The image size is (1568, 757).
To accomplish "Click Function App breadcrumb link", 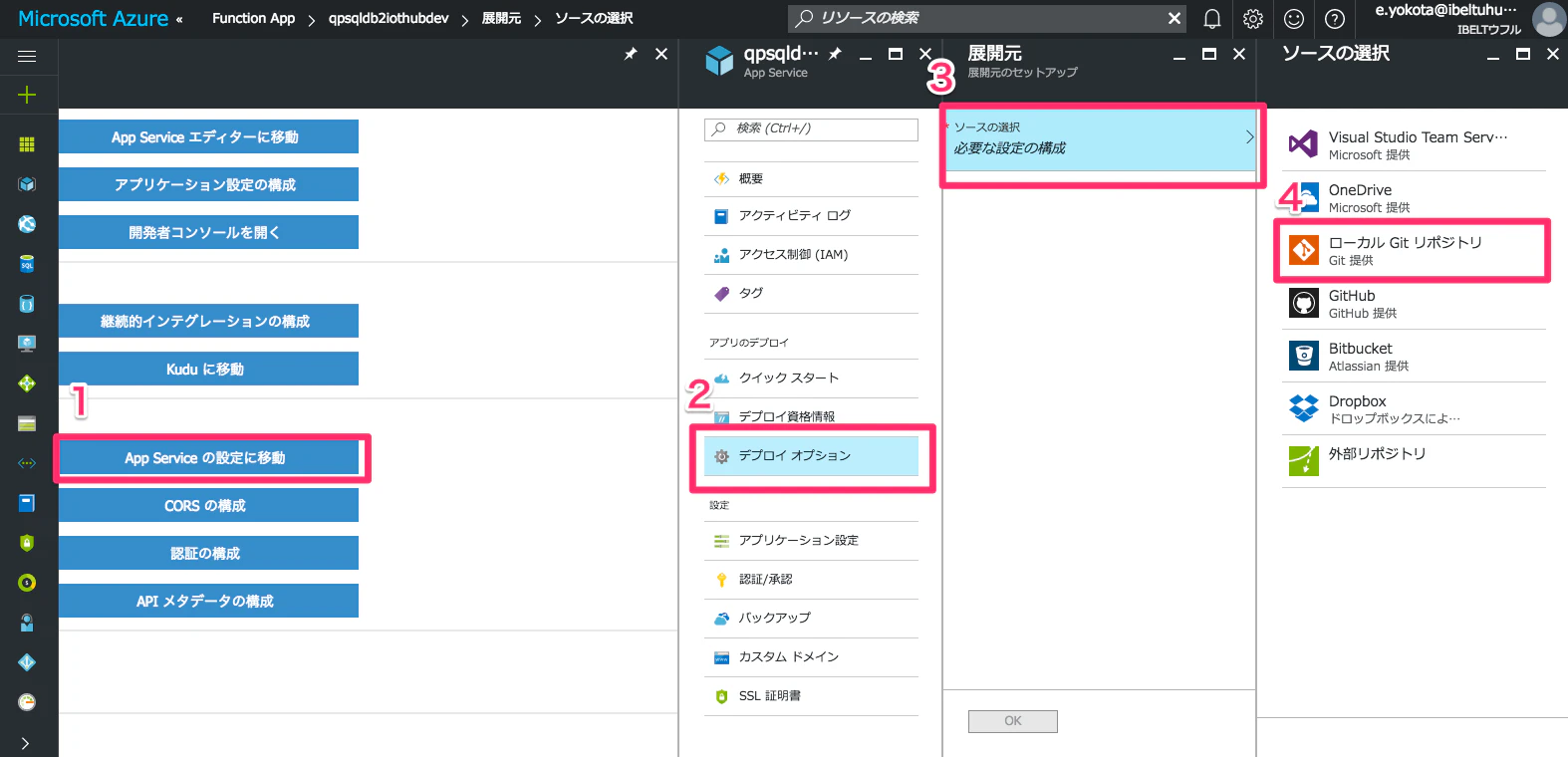I will click(x=254, y=18).
